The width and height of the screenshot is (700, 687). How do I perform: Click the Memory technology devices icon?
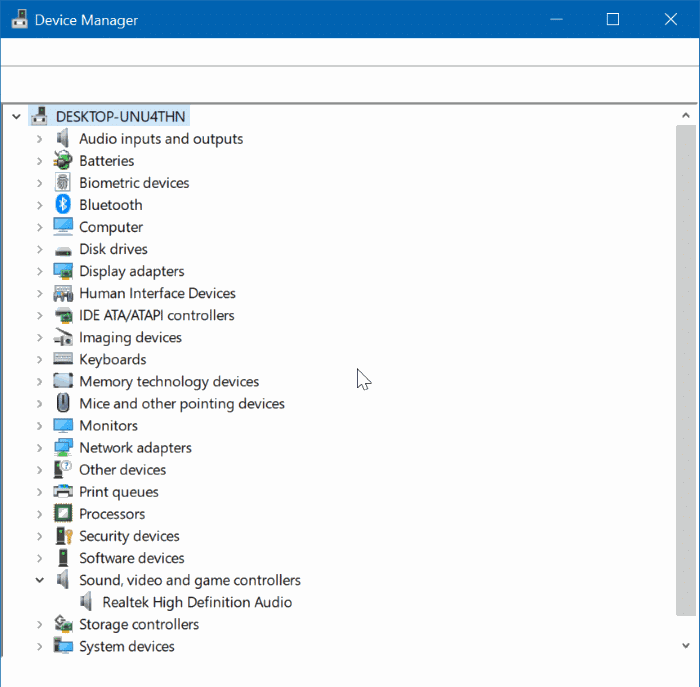tap(63, 381)
